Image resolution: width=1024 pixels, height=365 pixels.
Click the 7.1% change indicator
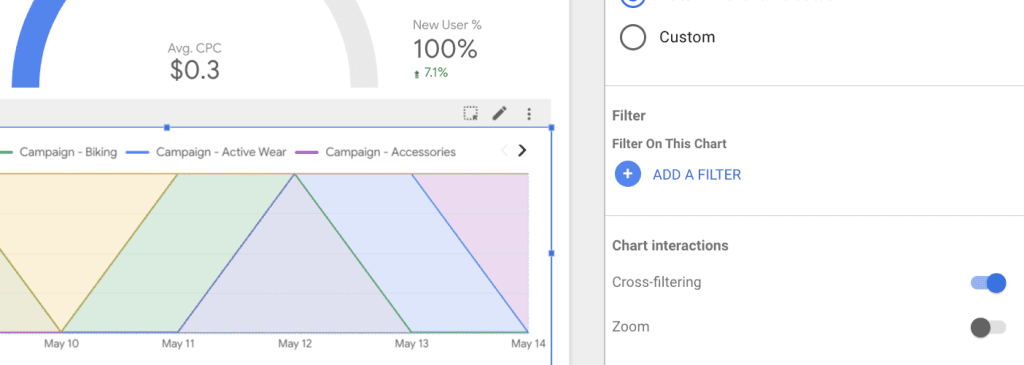[x=431, y=73]
